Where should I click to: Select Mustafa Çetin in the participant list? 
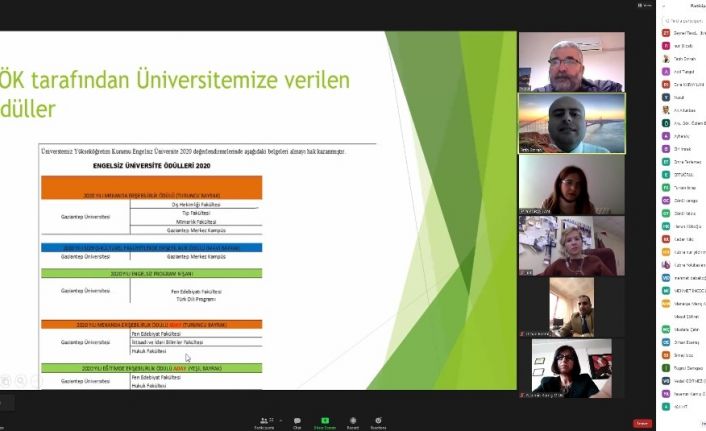coord(683,329)
